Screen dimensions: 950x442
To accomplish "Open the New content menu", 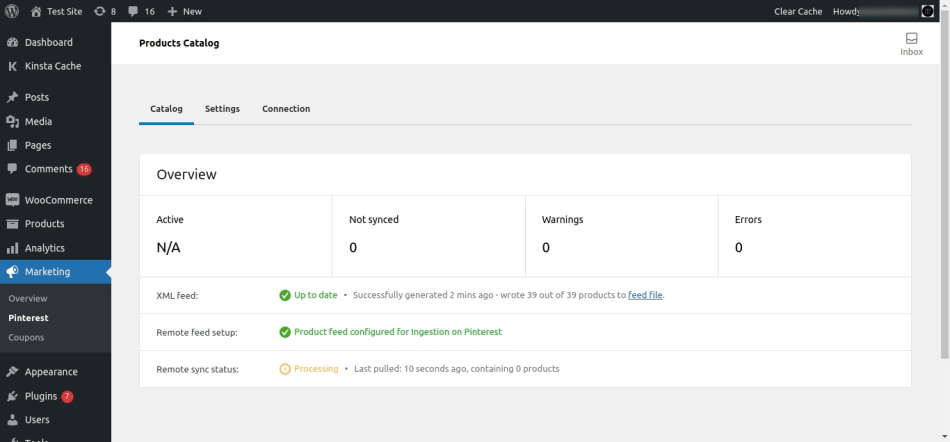I will 184,11.
